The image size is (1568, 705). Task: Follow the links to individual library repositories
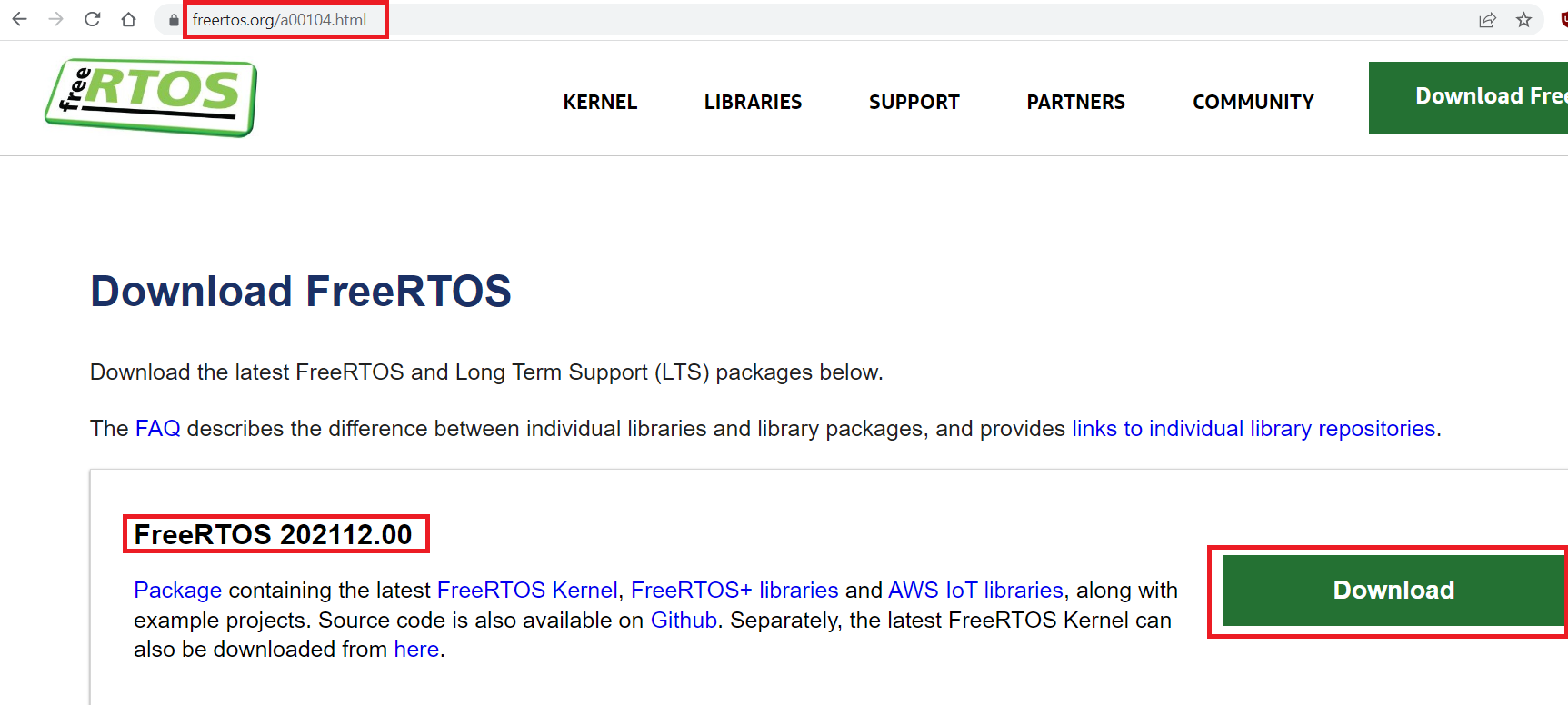tap(1253, 429)
